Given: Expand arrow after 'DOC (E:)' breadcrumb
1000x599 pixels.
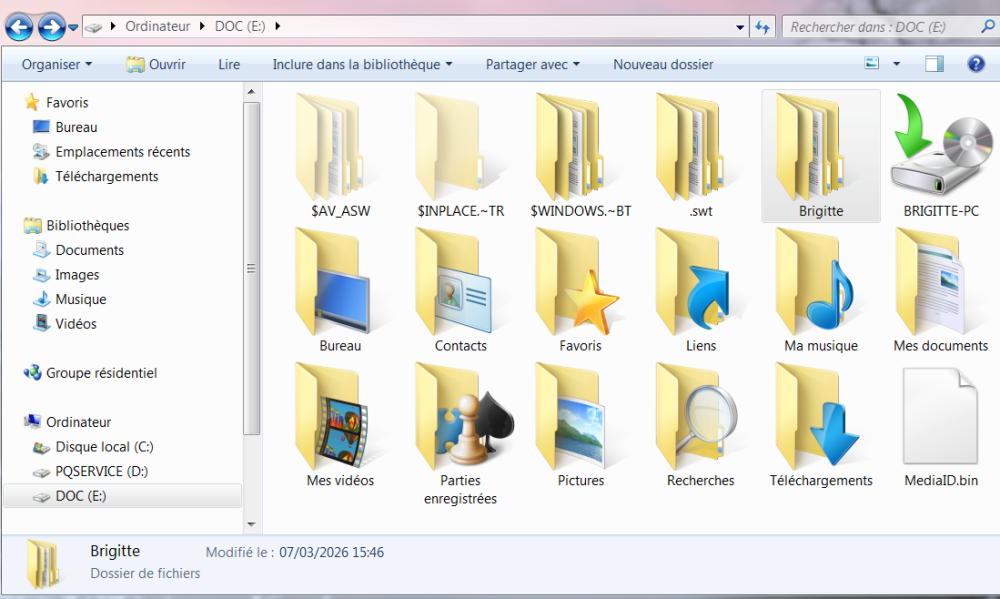Looking at the screenshot, I should click(277, 26).
